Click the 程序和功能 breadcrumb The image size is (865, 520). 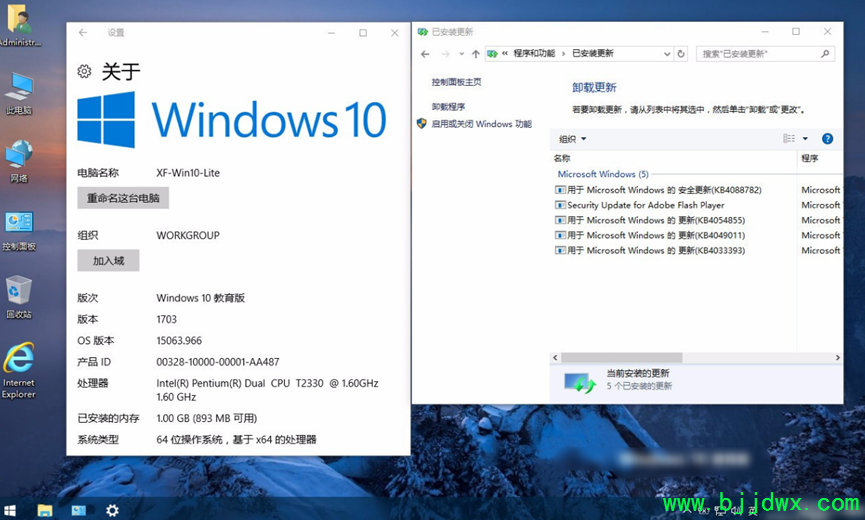[x=534, y=53]
